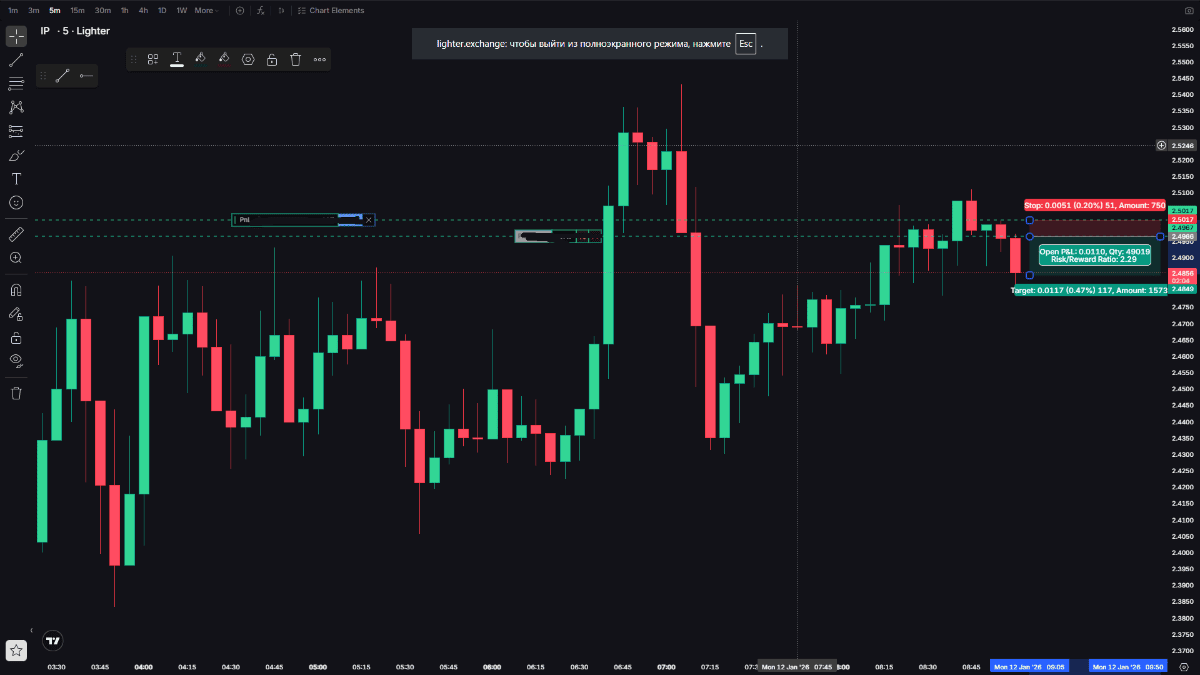Click the Esc key button in fullscreen notice
Screen dimensions: 1200x675
pos(745,44)
